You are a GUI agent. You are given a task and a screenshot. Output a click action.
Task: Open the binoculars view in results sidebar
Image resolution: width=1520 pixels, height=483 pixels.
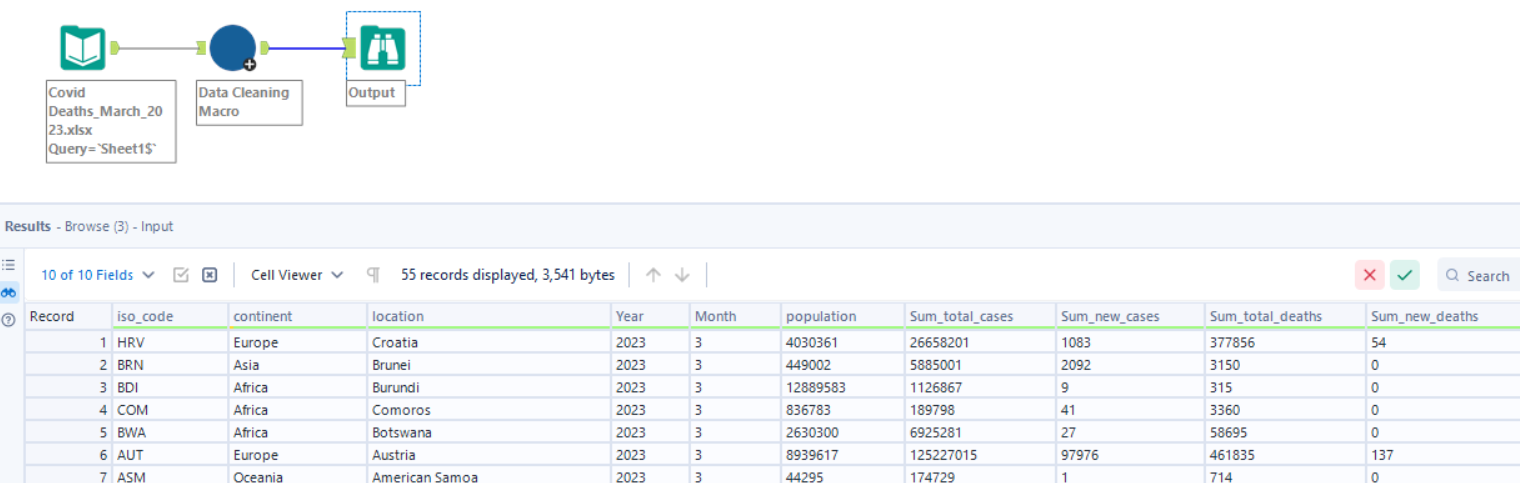[x=9, y=293]
